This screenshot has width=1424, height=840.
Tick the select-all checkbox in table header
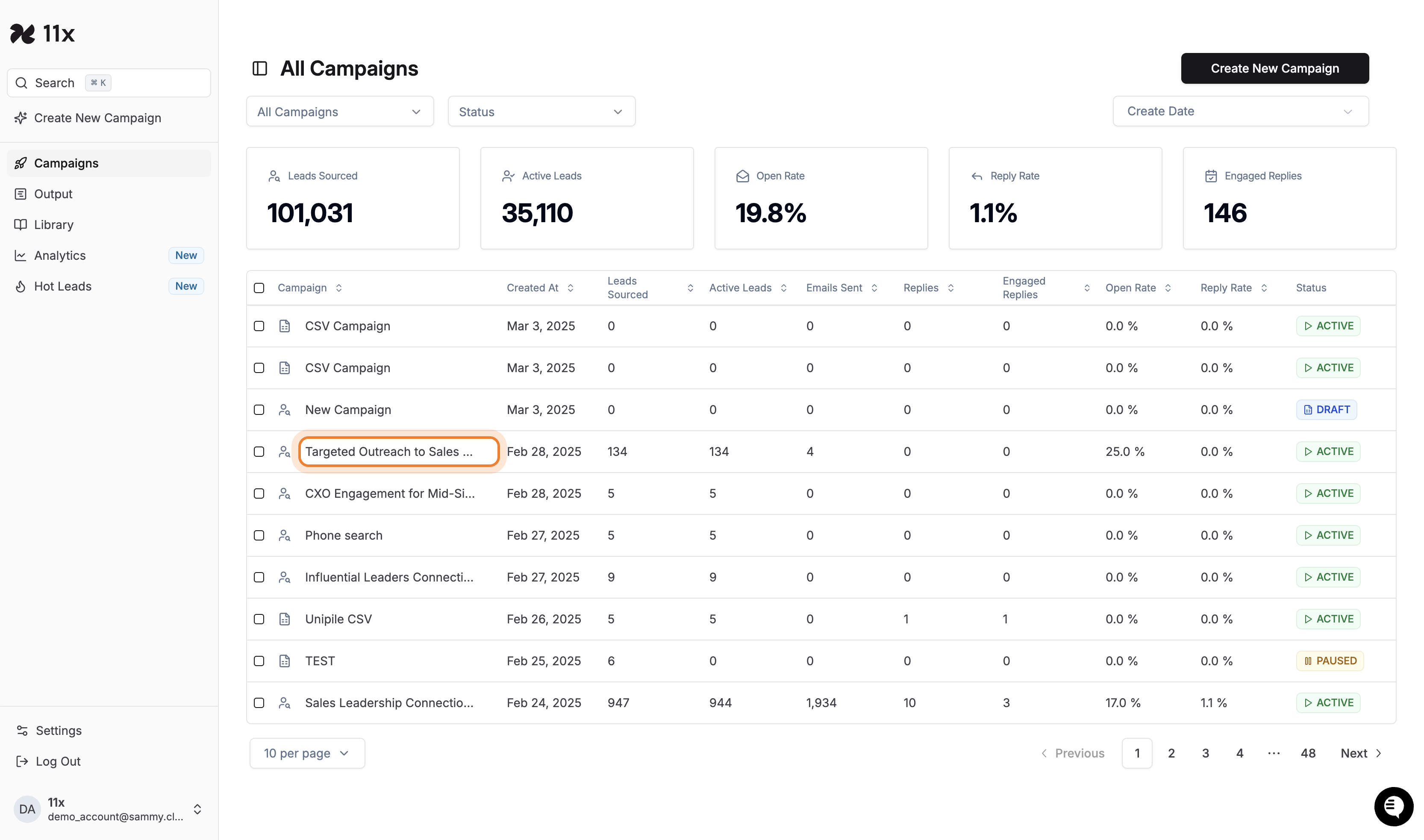(259, 288)
